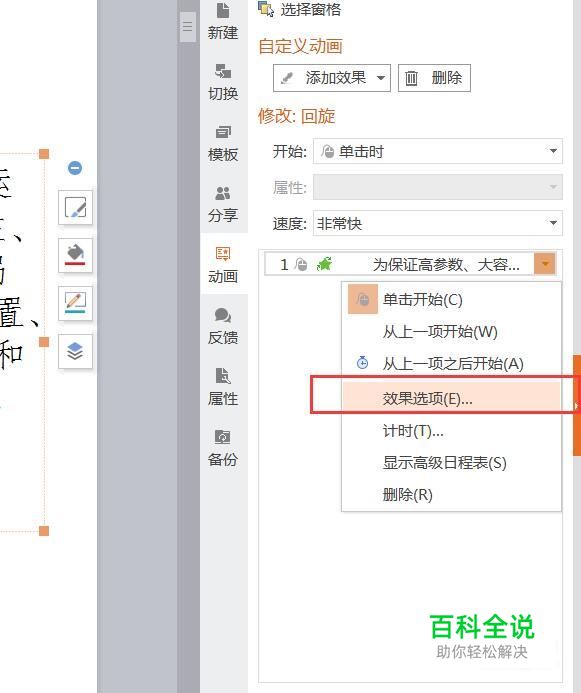Click the 选择窗格 selection pane icon
This screenshot has width=581, height=693.
(266, 9)
